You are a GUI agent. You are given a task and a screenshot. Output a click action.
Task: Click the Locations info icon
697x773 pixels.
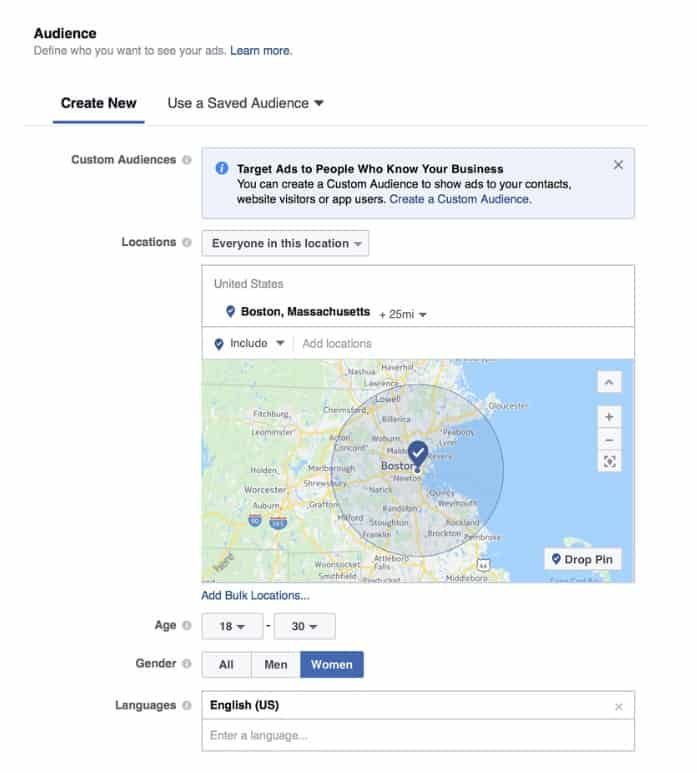coord(186,242)
